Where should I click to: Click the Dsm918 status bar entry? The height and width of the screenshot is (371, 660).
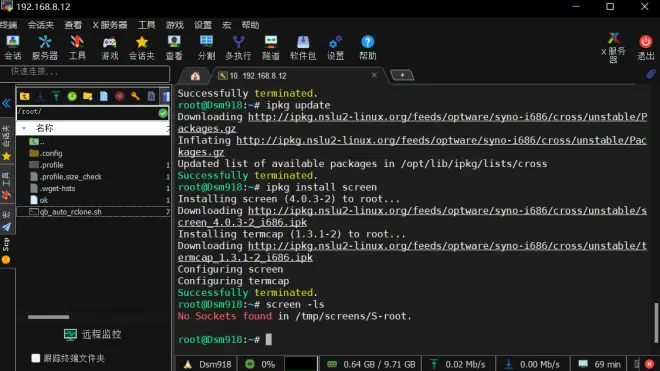click(x=208, y=364)
